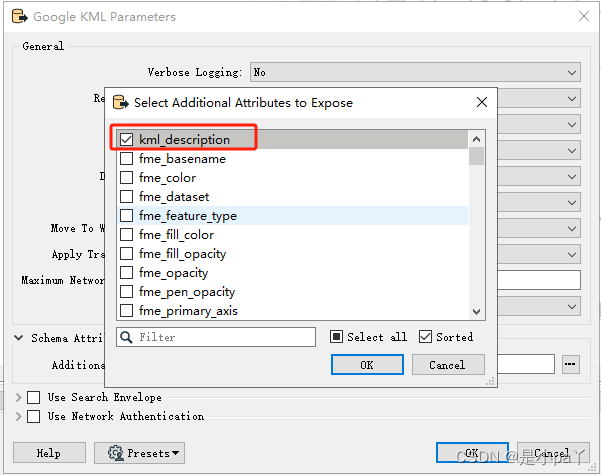Screen dimensions: 601x475
Task: Check the fme_opacity attribute checkbox
Action: pyautogui.click(x=126, y=273)
